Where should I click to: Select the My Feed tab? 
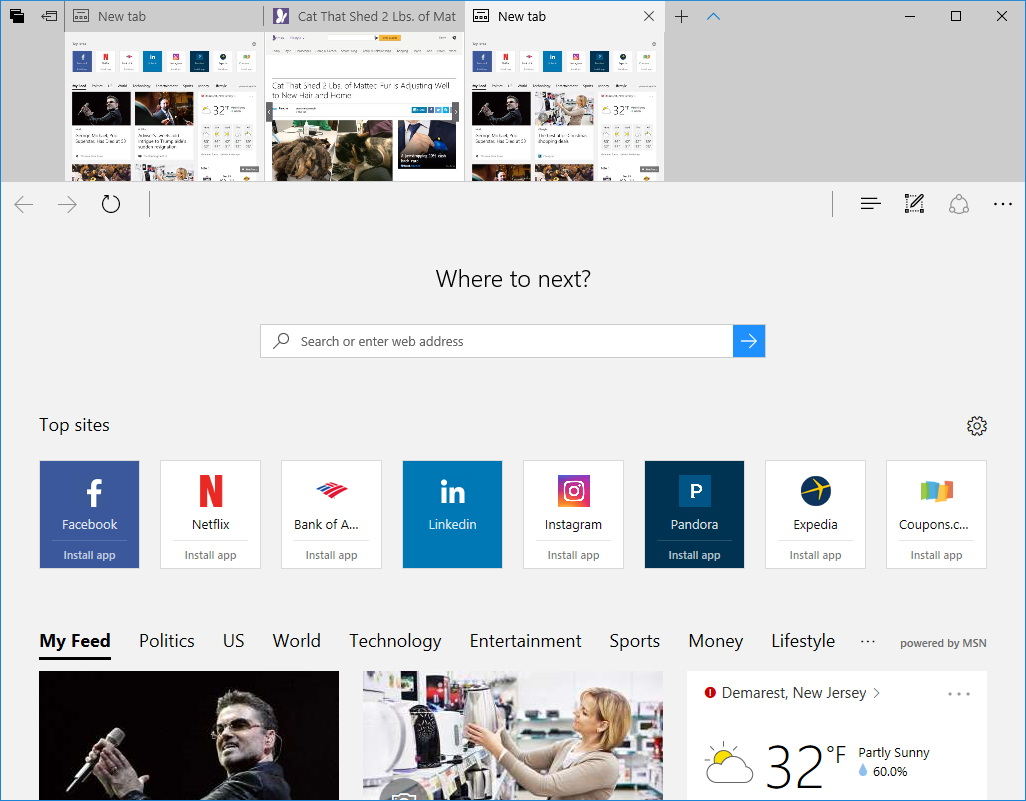tap(75, 641)
